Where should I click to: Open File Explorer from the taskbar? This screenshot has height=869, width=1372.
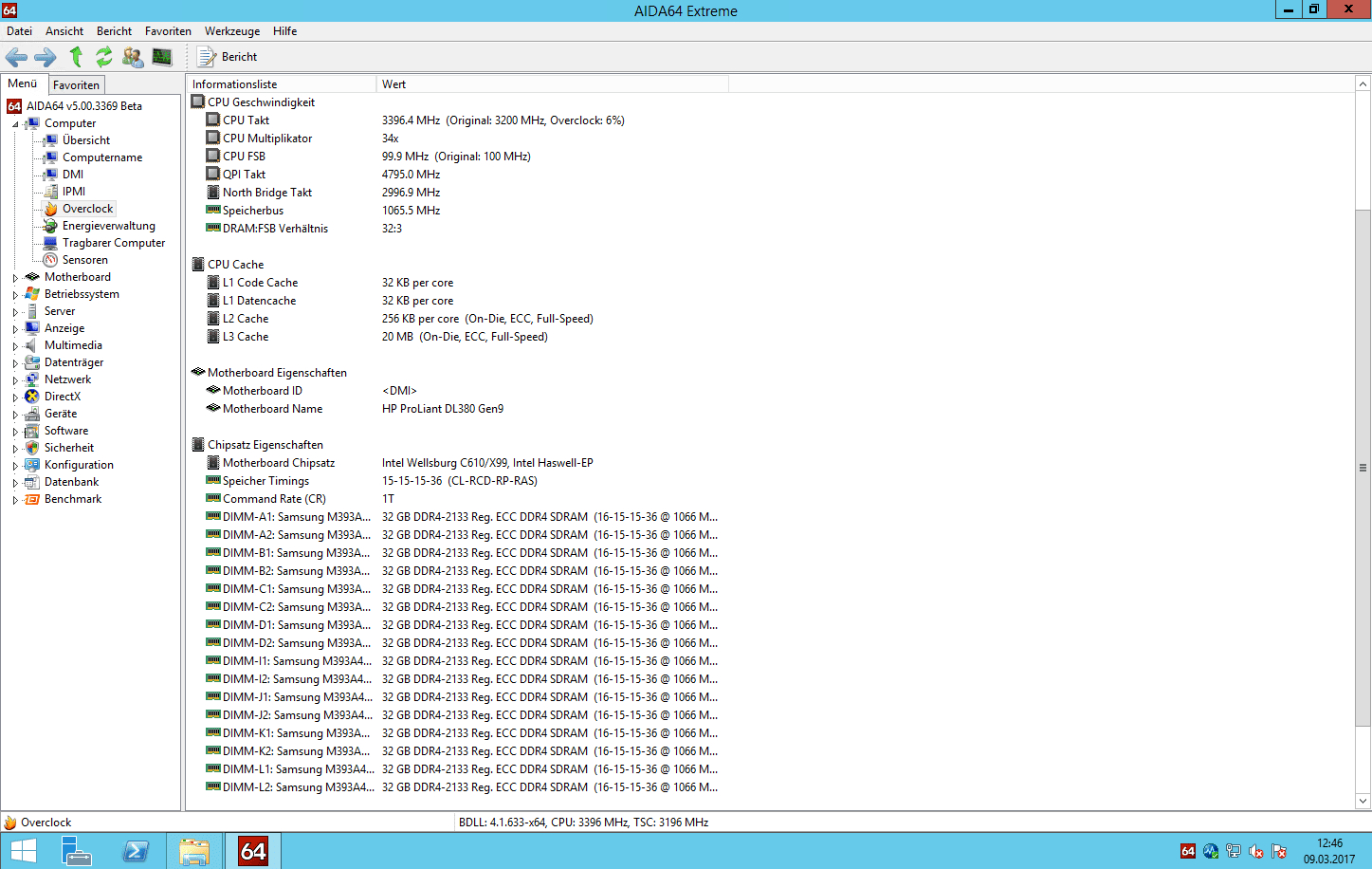194,851
